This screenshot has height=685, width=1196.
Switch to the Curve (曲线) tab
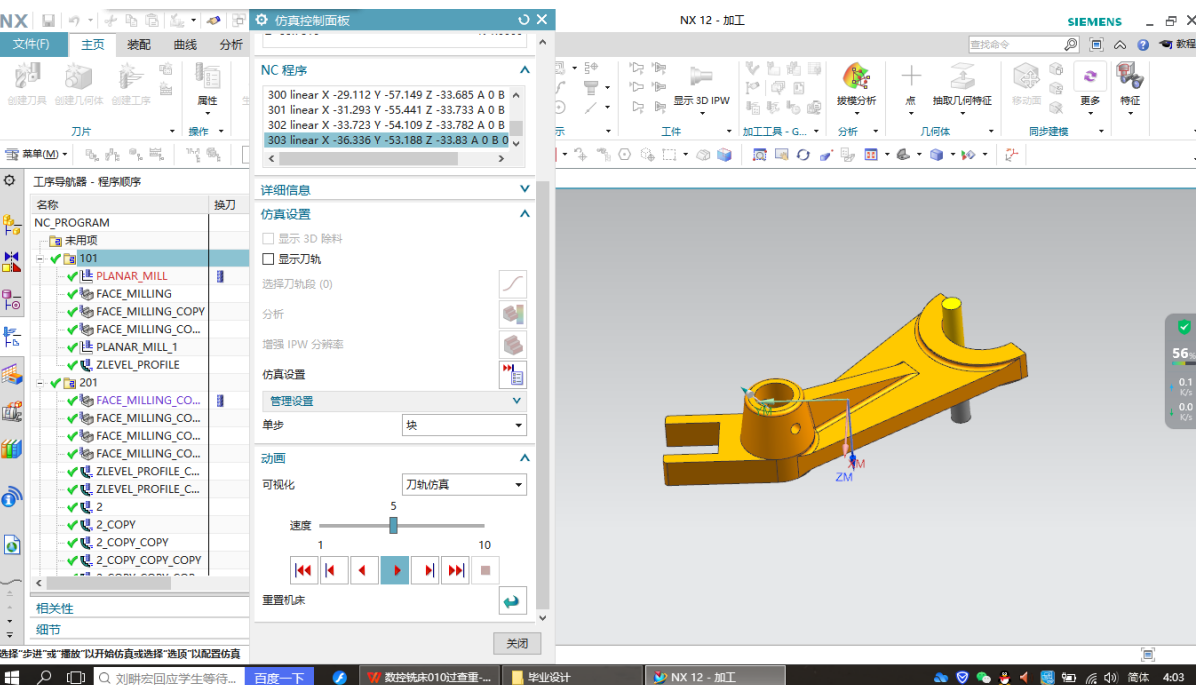(x=185, y=45)
